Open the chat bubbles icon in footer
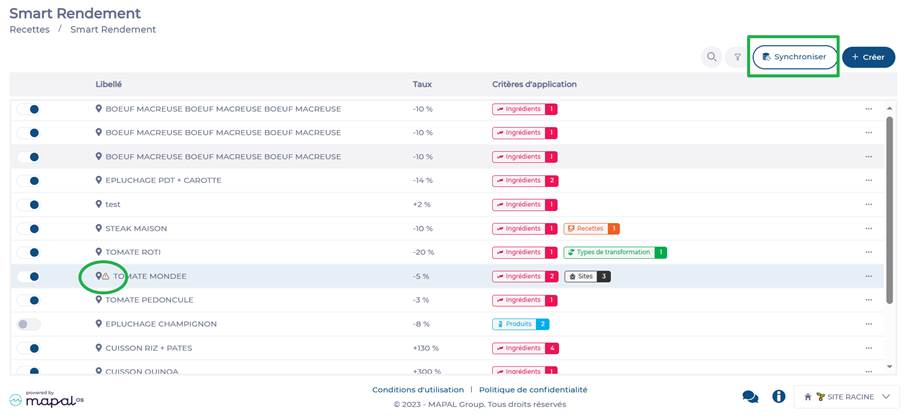This screenshot has width=907, height=417. click(x=750, y=396)
